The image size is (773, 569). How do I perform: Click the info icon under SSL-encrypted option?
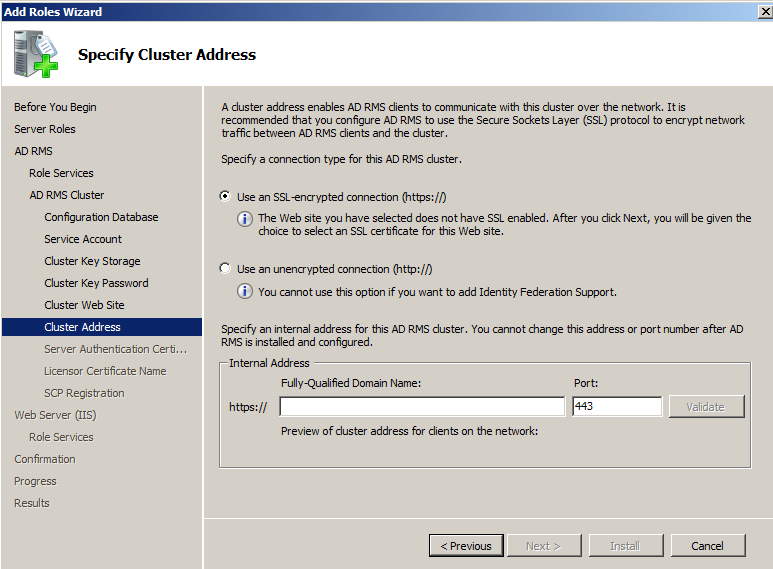coord(244,219)
